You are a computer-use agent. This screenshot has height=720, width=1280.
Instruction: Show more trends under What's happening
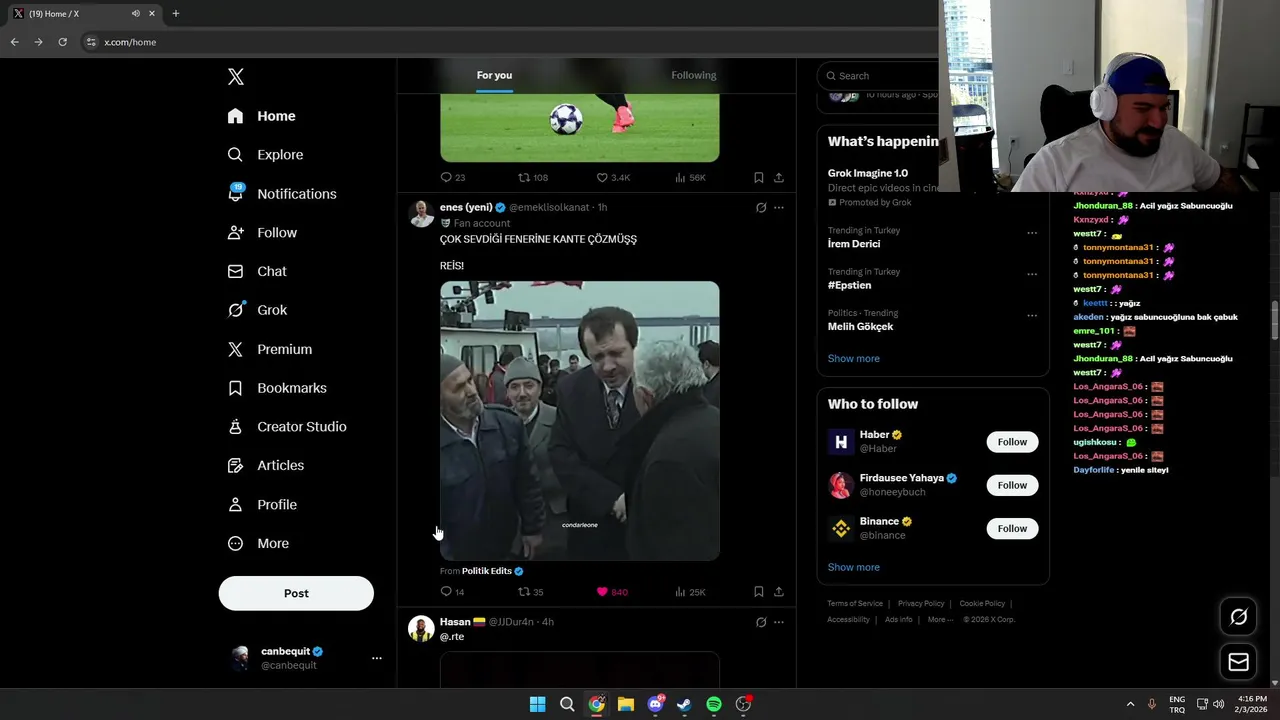(x=854, y=358)
